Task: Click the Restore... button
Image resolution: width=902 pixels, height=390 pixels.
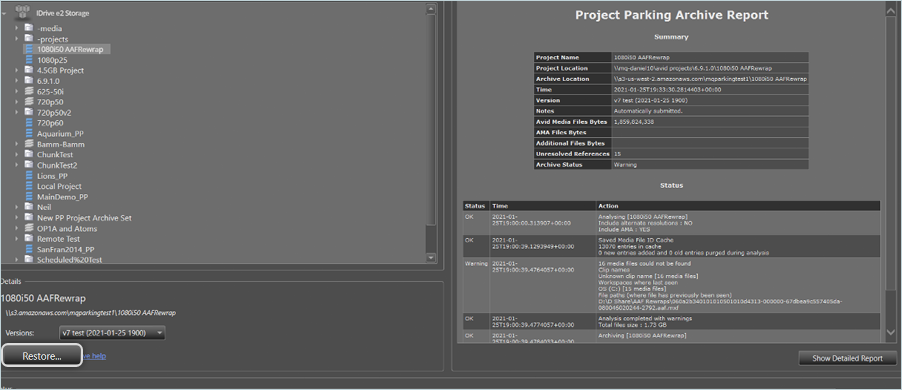Action: coord(41,356)
